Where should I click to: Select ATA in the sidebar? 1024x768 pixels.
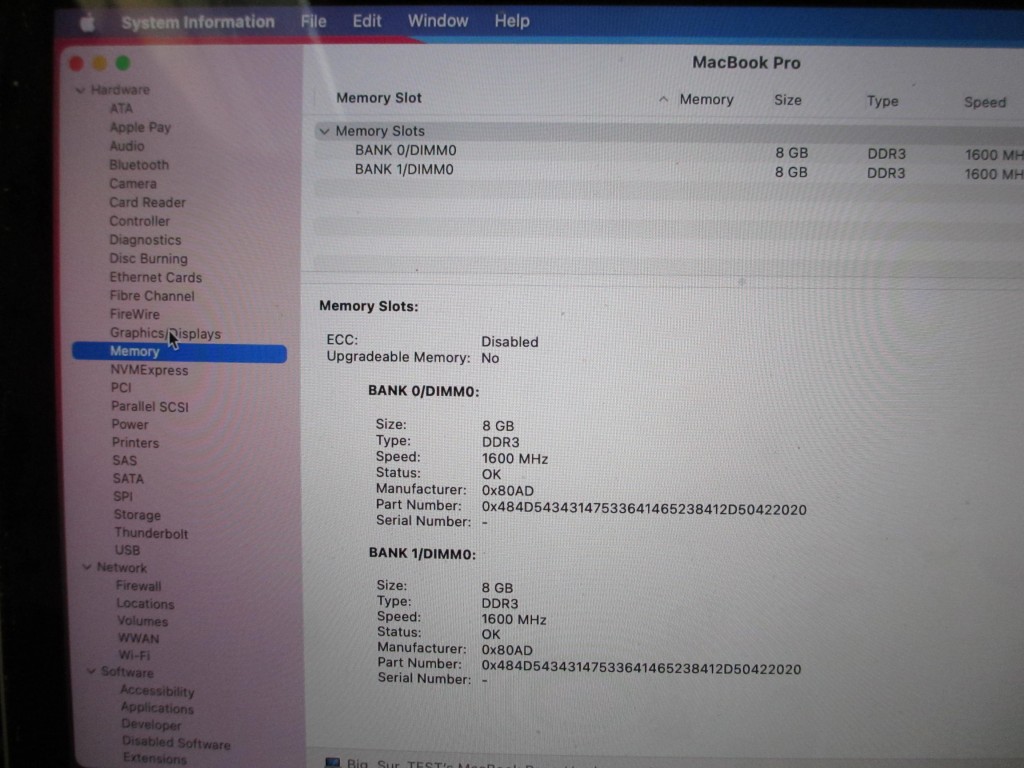[x=121, y=108]
